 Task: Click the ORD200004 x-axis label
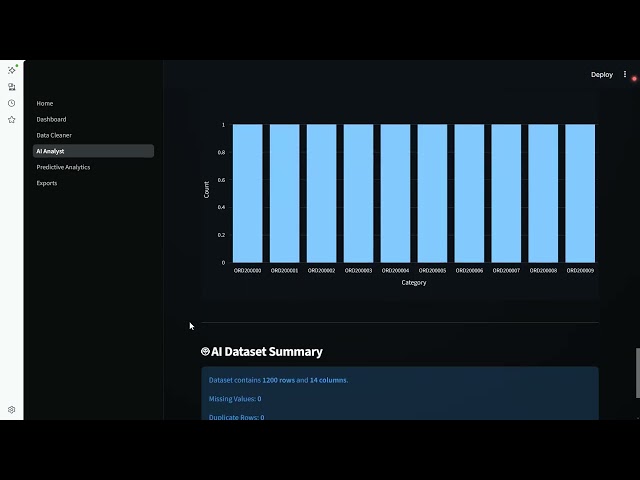pyautogui.click(x=395, y=270)
